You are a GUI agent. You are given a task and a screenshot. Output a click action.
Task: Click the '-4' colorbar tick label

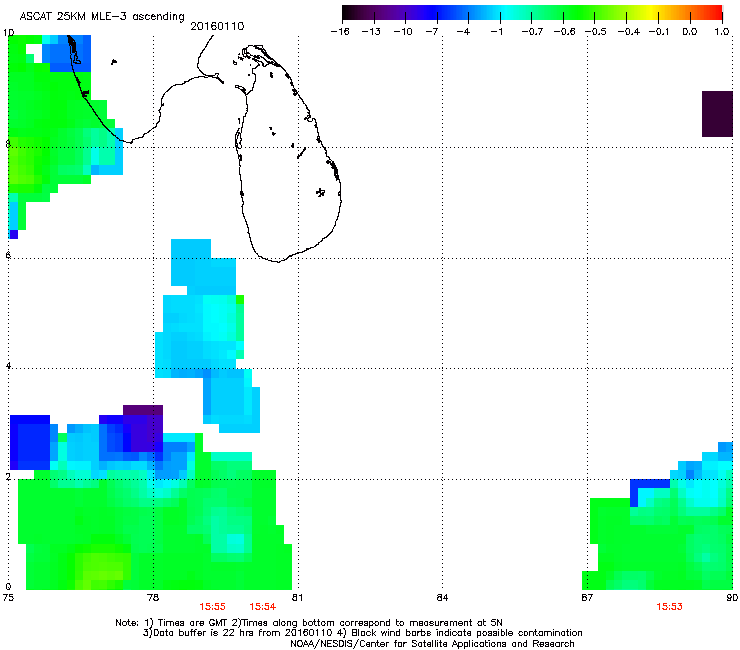pyautogui.click(x=463, y=32)
